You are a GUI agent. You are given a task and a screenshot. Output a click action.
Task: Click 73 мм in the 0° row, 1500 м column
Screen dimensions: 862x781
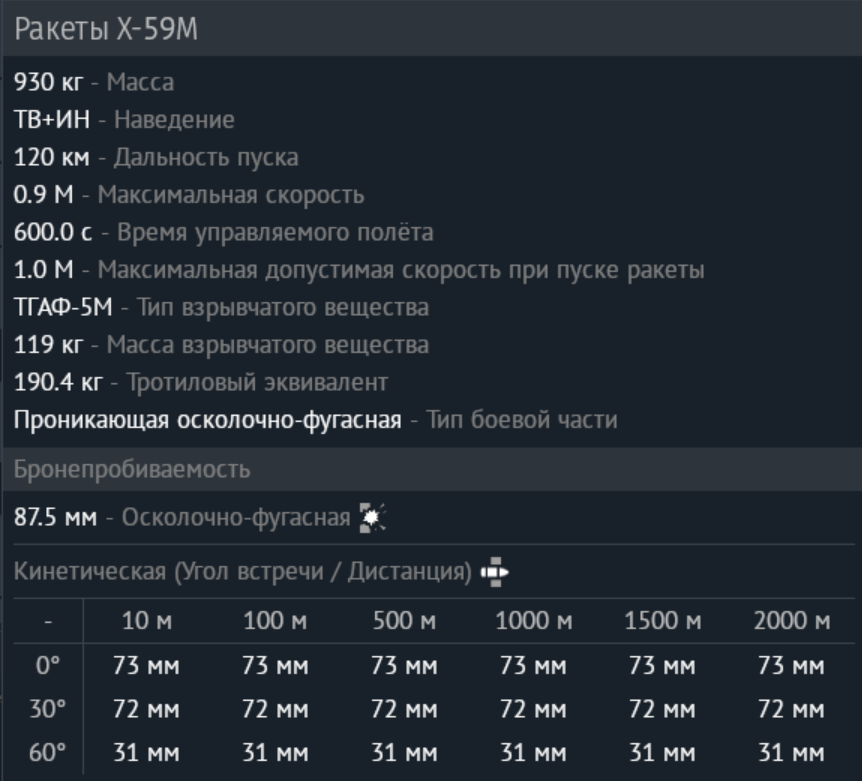[663, 666]
